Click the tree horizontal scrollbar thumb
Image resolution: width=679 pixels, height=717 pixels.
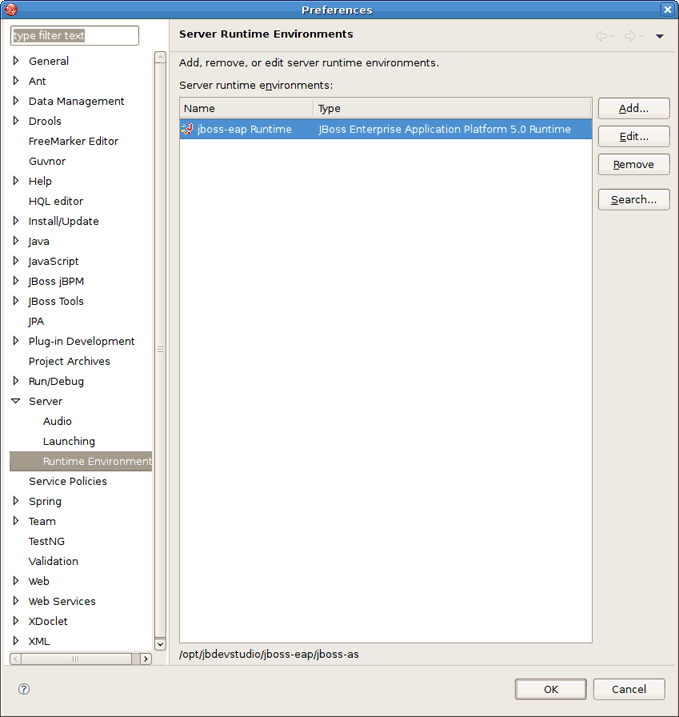coord(76,659)
